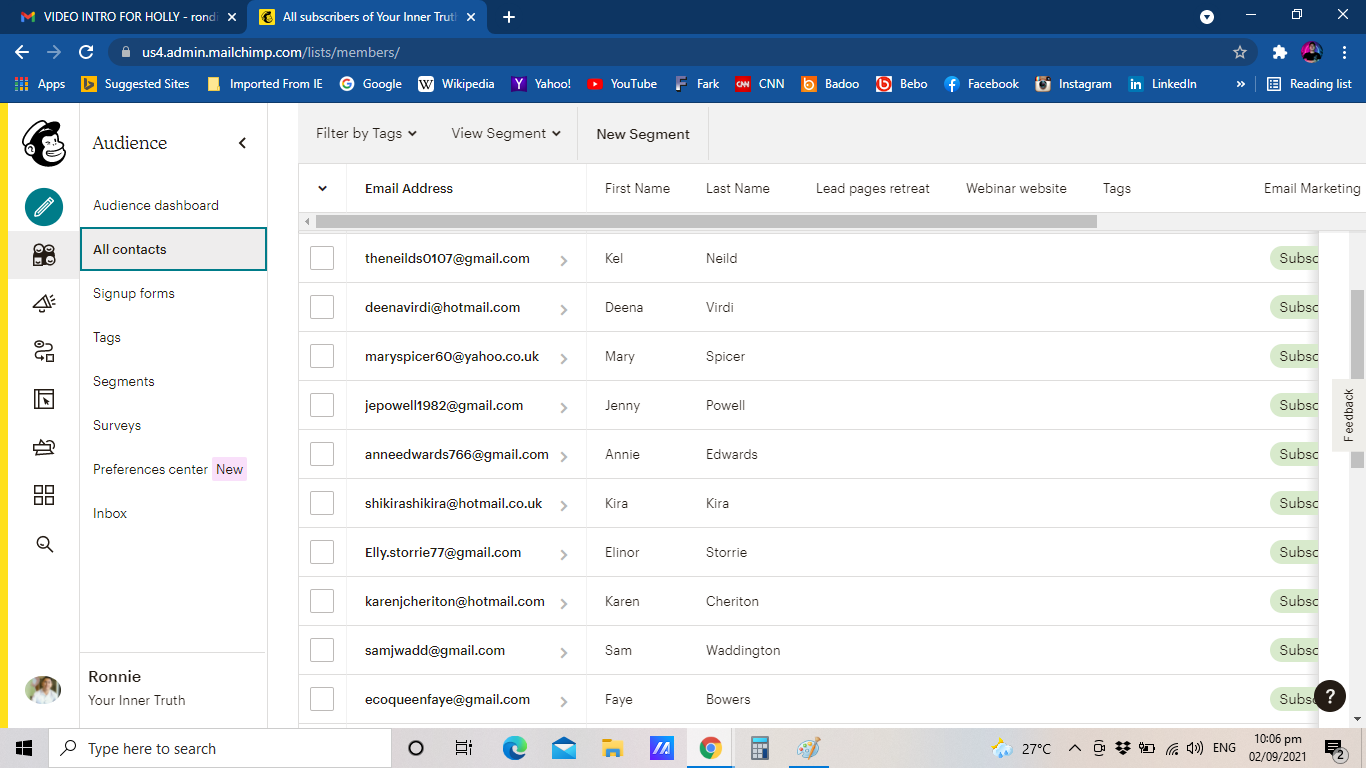Click the Mailchimp Freddie logo
The width and height of the screenshot is (1366, 768).
tap(44, 144)
